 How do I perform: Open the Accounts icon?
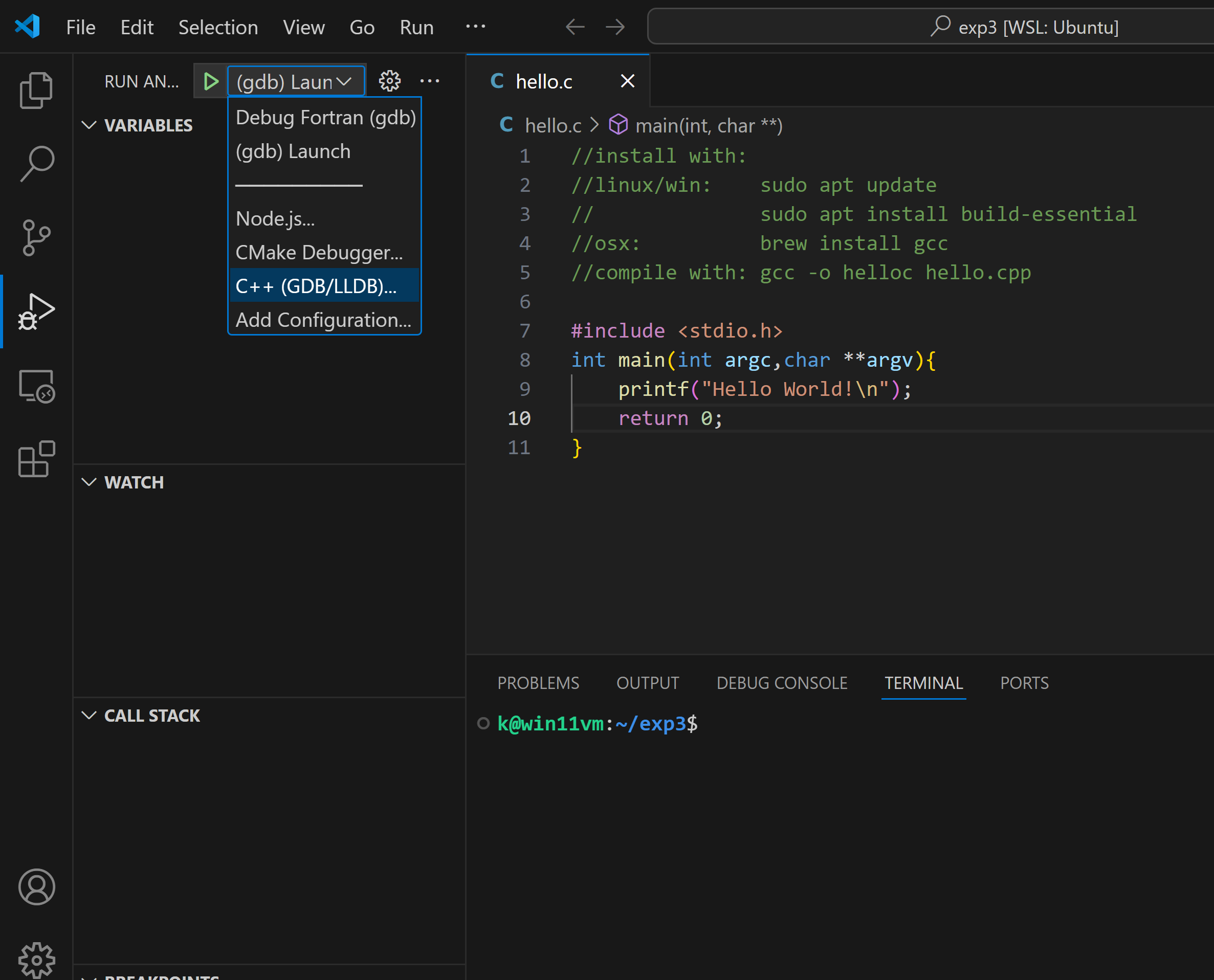tap(36, 887)
